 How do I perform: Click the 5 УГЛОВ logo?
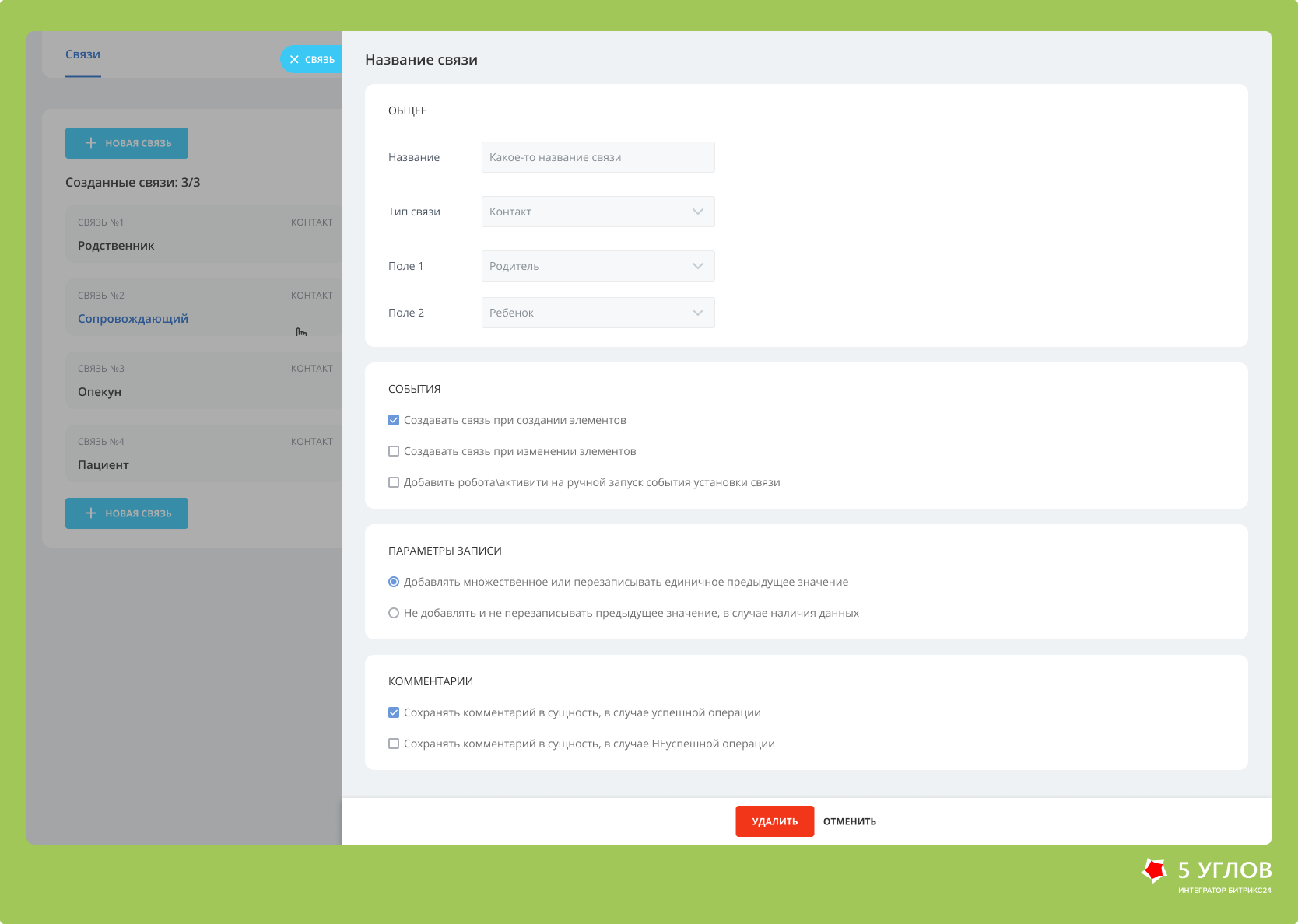pyautogui.click(x=1206, y=875)
